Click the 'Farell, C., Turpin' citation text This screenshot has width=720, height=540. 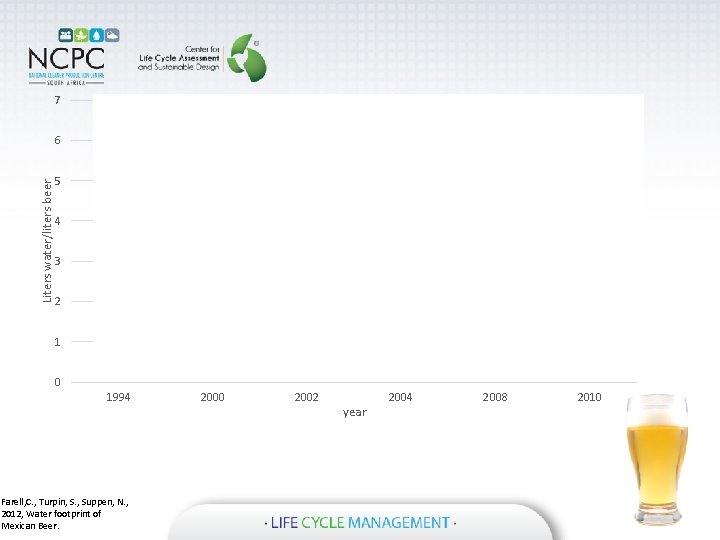point(65,514)
